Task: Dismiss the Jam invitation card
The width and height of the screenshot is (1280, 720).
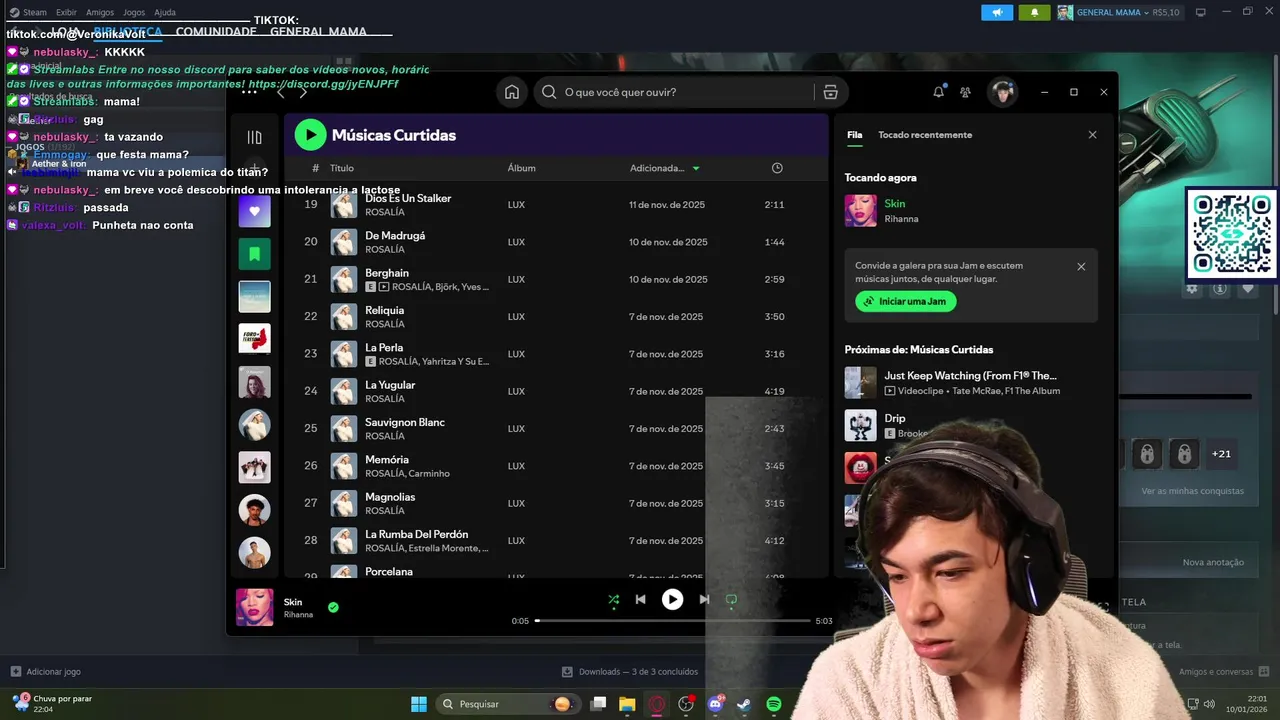Action: 1081,267
